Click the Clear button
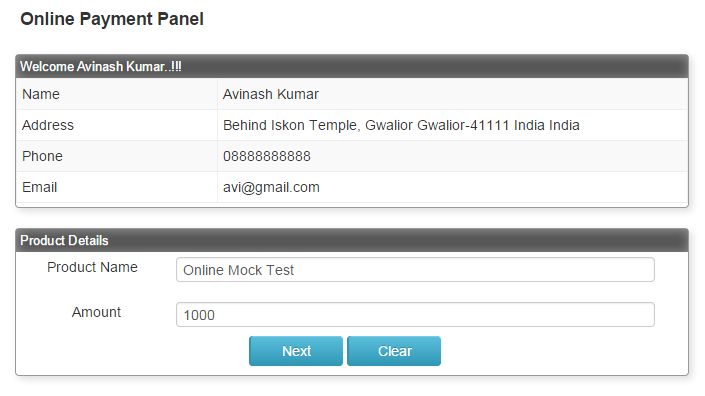 point(394,351)
